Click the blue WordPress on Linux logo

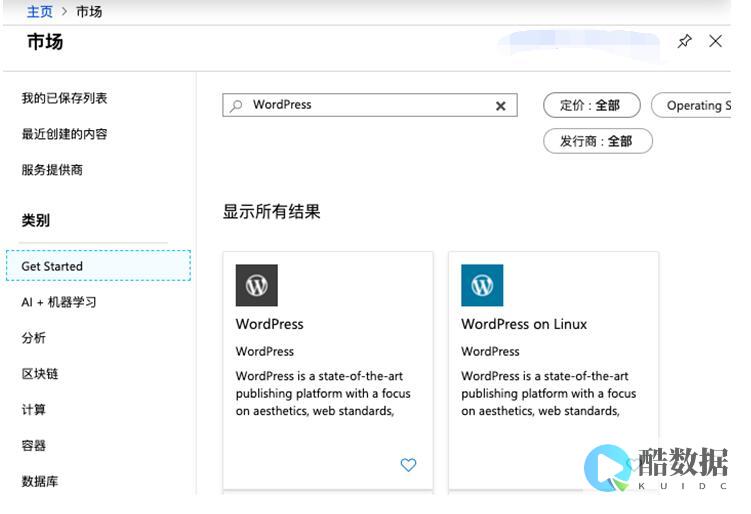coord(482,285)
